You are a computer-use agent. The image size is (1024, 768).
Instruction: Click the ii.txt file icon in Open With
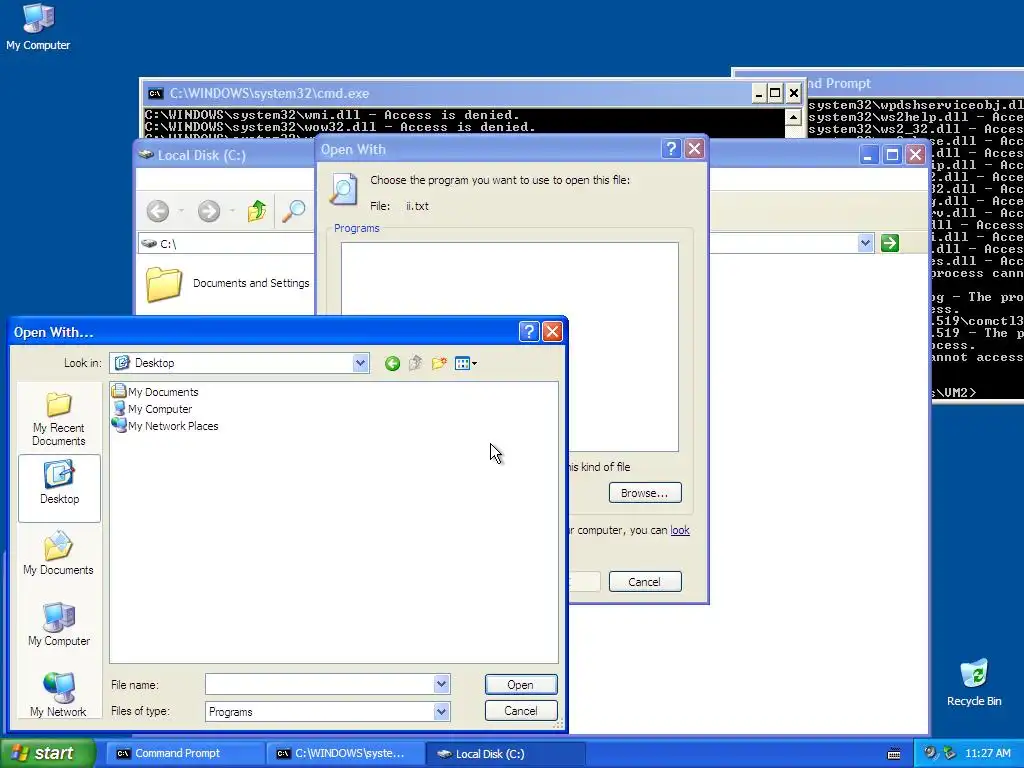pyautogui.click(x=343, y=190)
